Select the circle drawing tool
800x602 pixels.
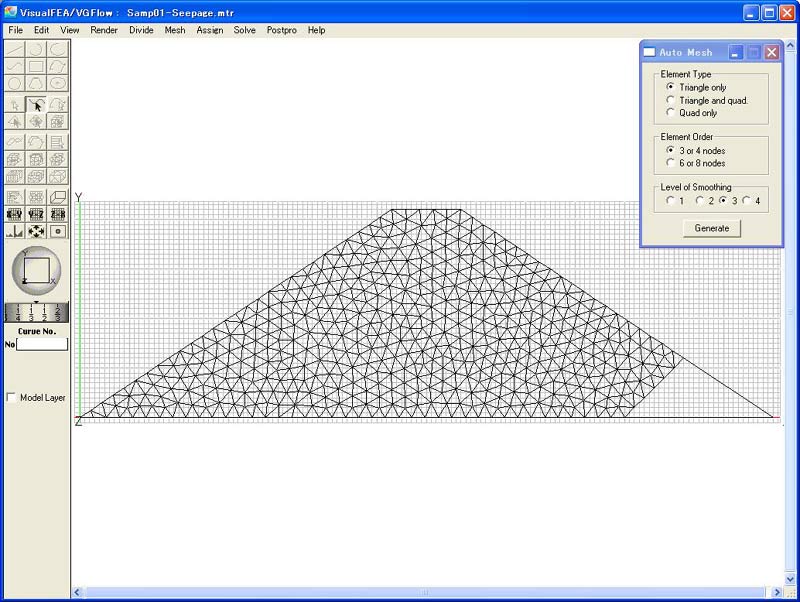coord(15,84)
